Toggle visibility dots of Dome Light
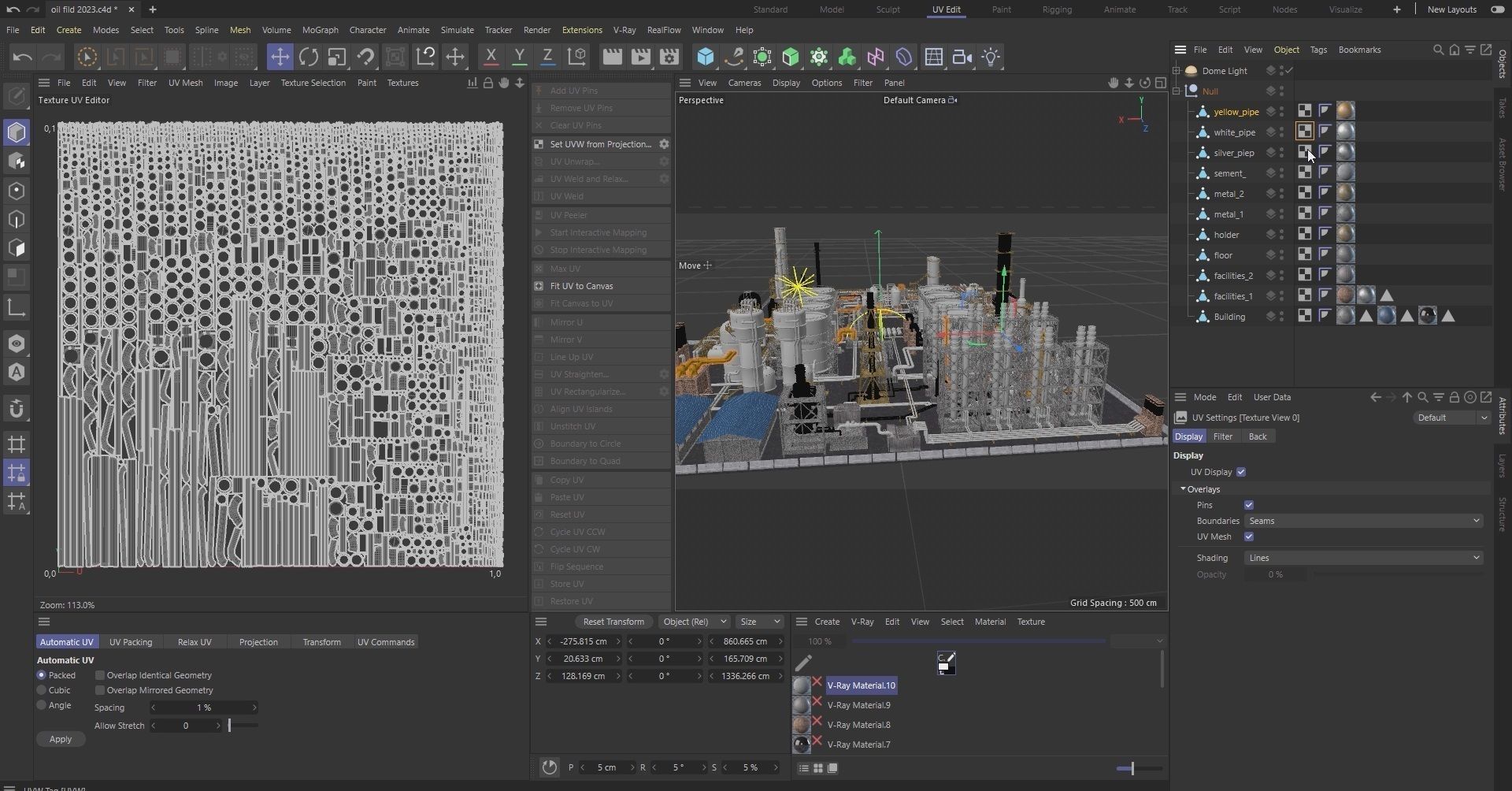Screen dimensions: 1512x791 [x=1281, y=71]
